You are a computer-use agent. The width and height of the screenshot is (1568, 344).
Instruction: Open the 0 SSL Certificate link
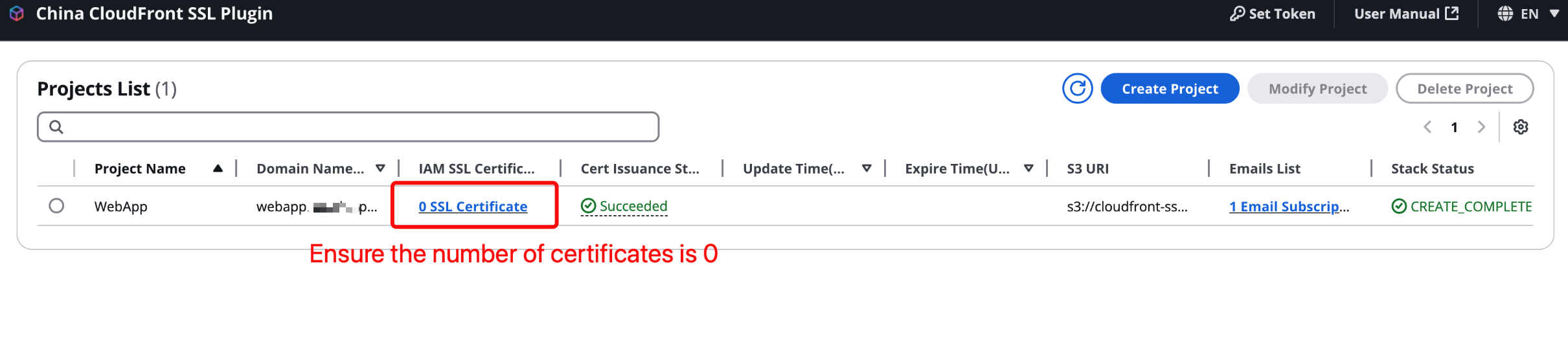point(473,206)
